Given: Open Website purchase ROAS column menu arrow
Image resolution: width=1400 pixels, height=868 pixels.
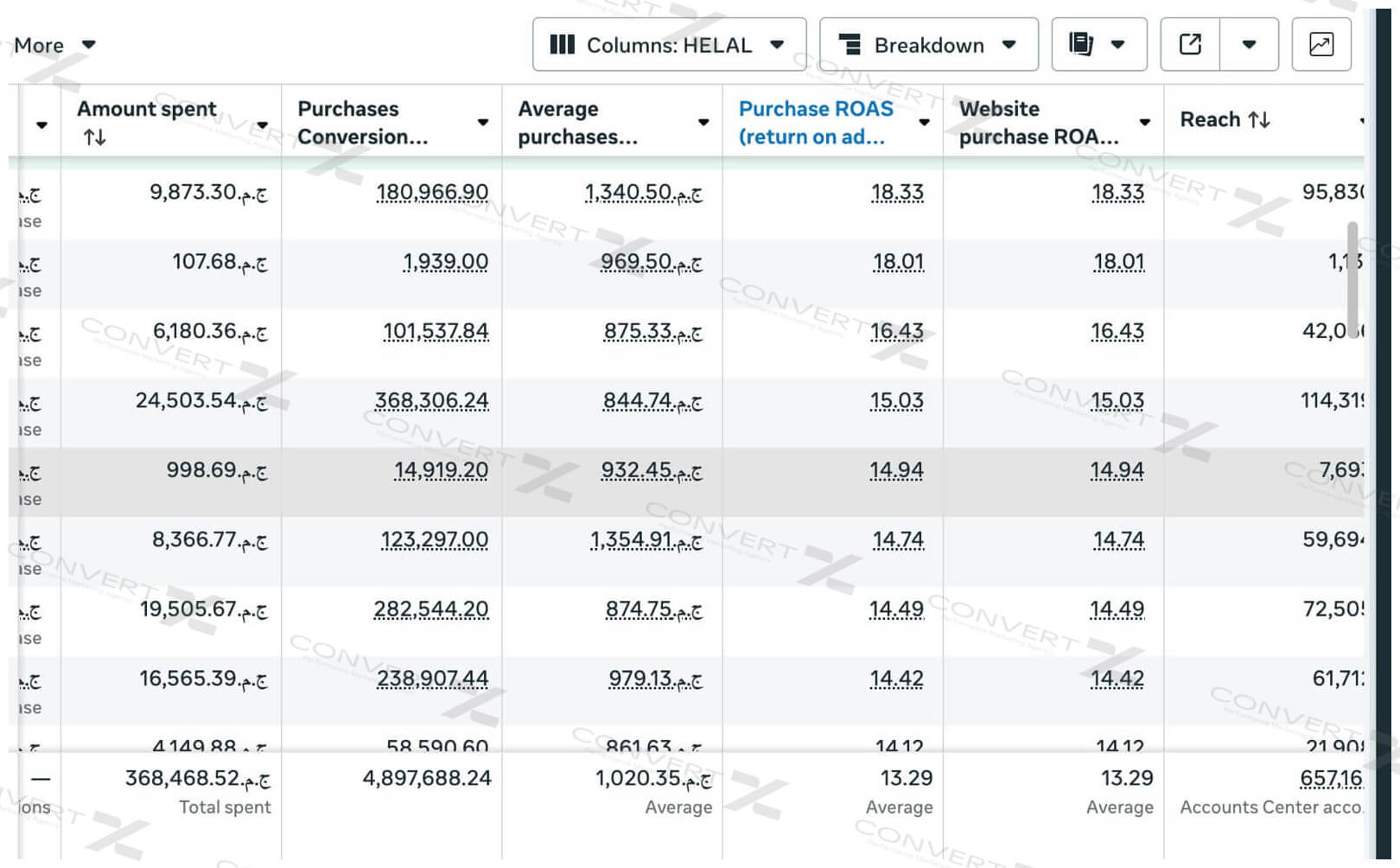Looking at the screenshot, I should click(1144, 123).
